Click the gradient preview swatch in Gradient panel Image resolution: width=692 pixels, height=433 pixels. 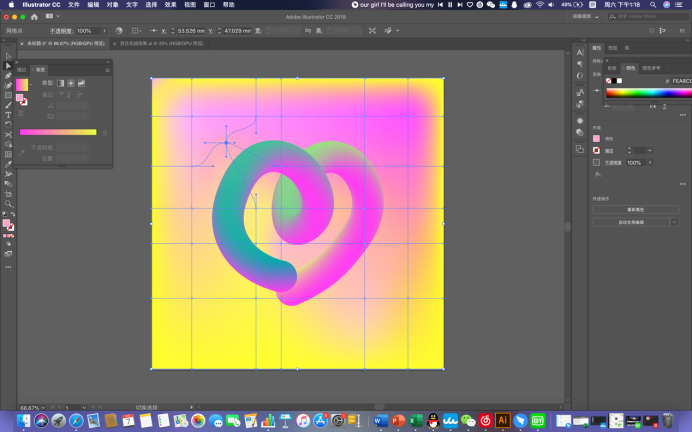(22, 84)
